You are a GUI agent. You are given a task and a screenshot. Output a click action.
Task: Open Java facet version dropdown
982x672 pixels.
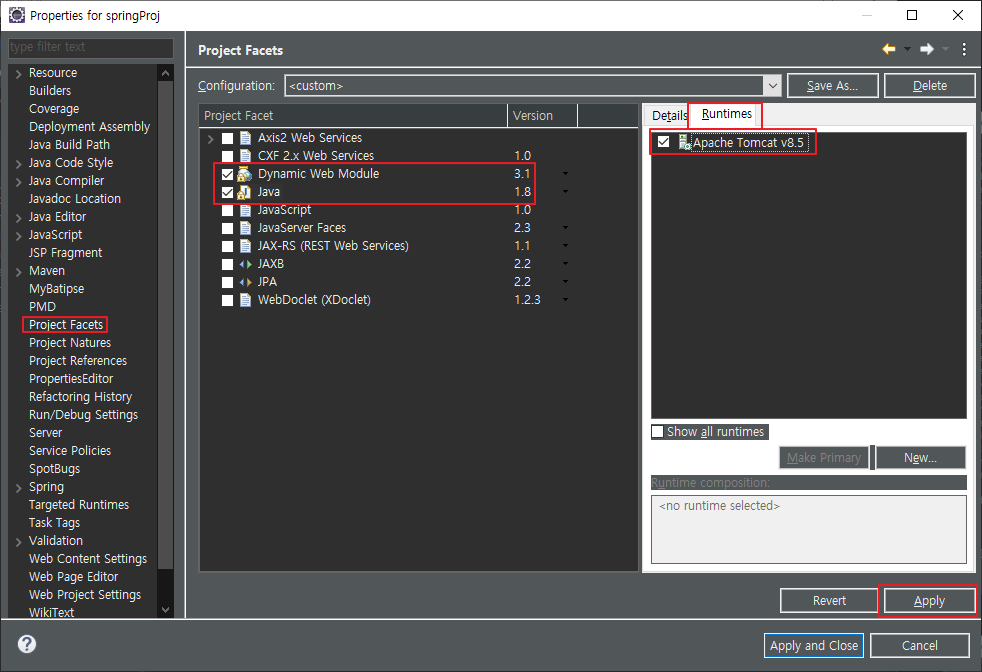click(565, 192)
